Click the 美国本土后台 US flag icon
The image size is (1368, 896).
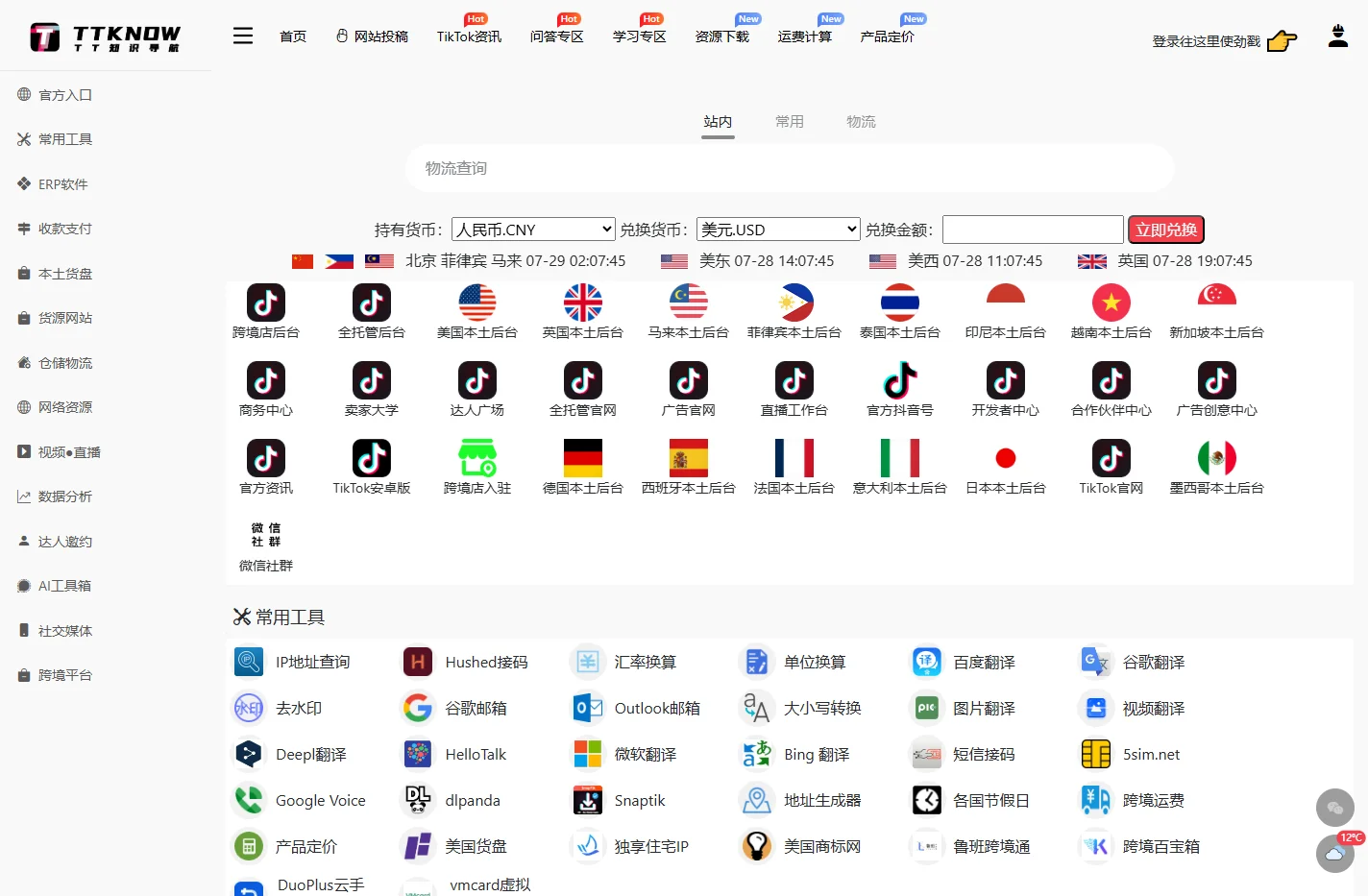477,303
